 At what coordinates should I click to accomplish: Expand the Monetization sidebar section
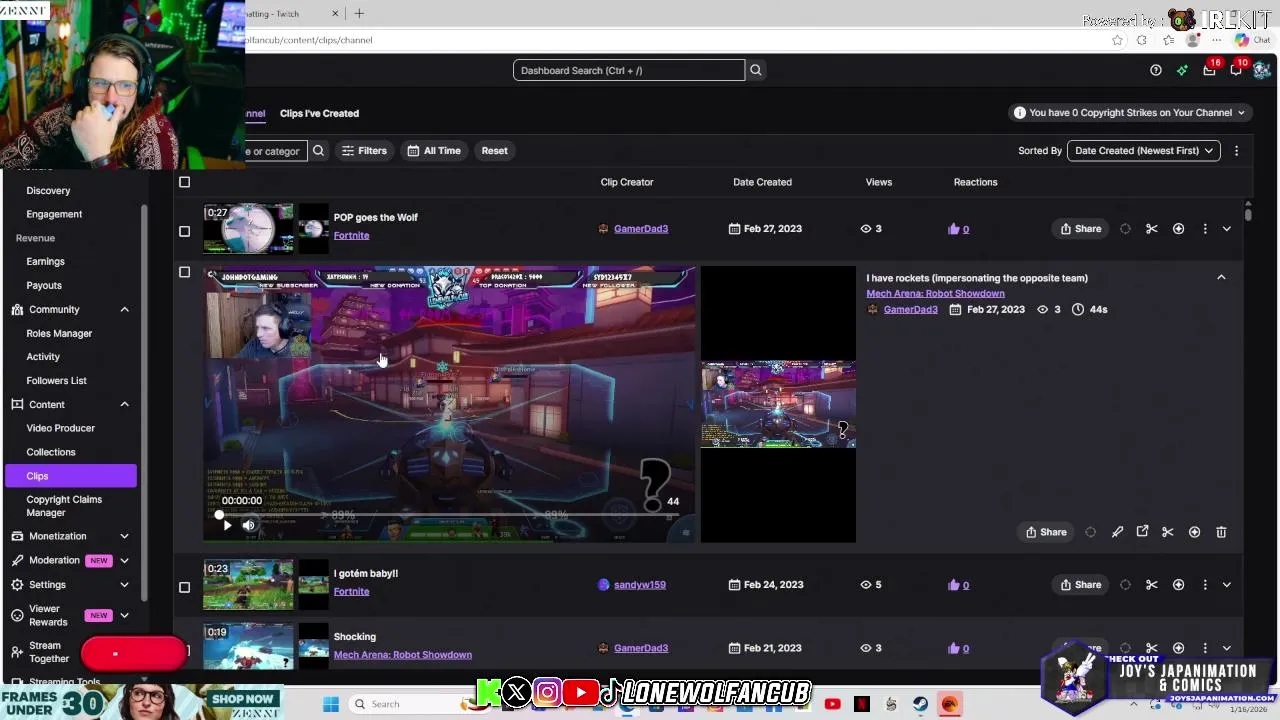tap(124, 536)
